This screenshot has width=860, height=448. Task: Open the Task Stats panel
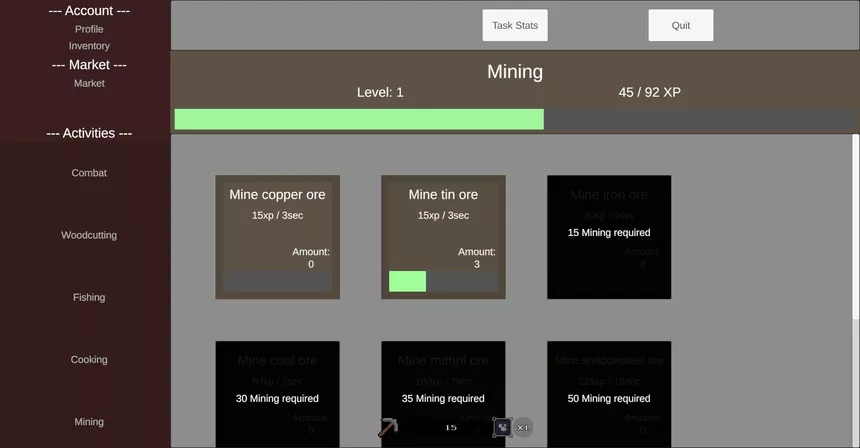(515, 26)
